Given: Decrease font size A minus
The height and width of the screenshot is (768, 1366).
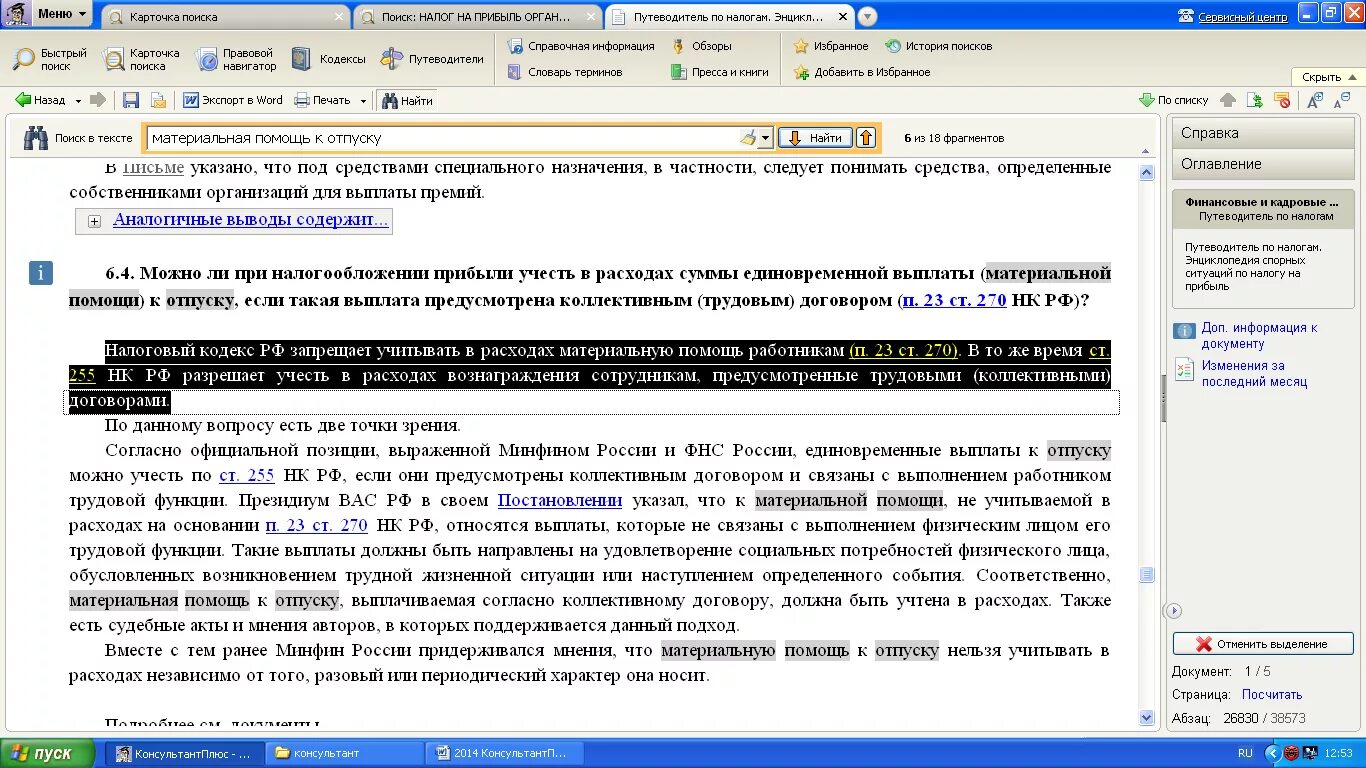Looking at the screenshot, I should click(1341, 99).
